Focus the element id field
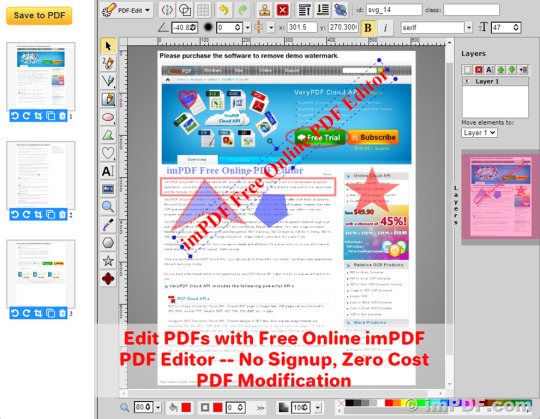540x419 pixels. [x=394, y=10]
